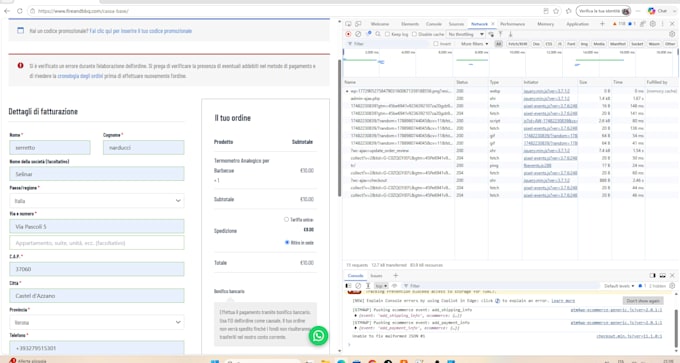
Task: Open cronologia degli ordini link
Action: click(80, 76)
